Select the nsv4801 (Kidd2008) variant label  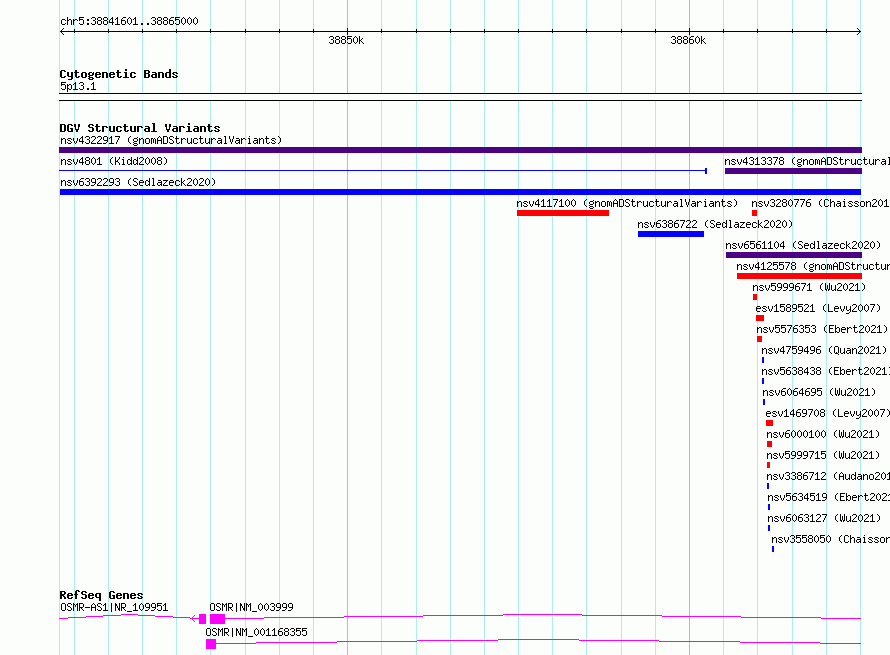(114, 161)
